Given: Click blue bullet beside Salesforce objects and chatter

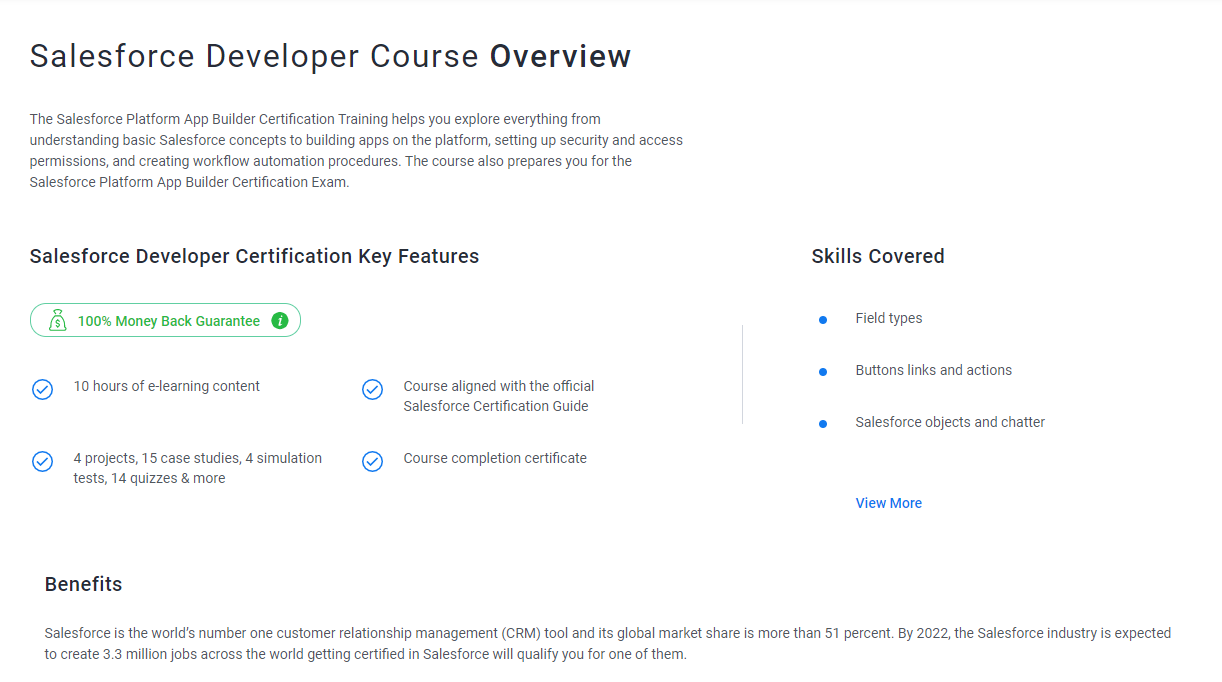Looking at the screenshot, I should pyautogui.click(x=823, y=424).
